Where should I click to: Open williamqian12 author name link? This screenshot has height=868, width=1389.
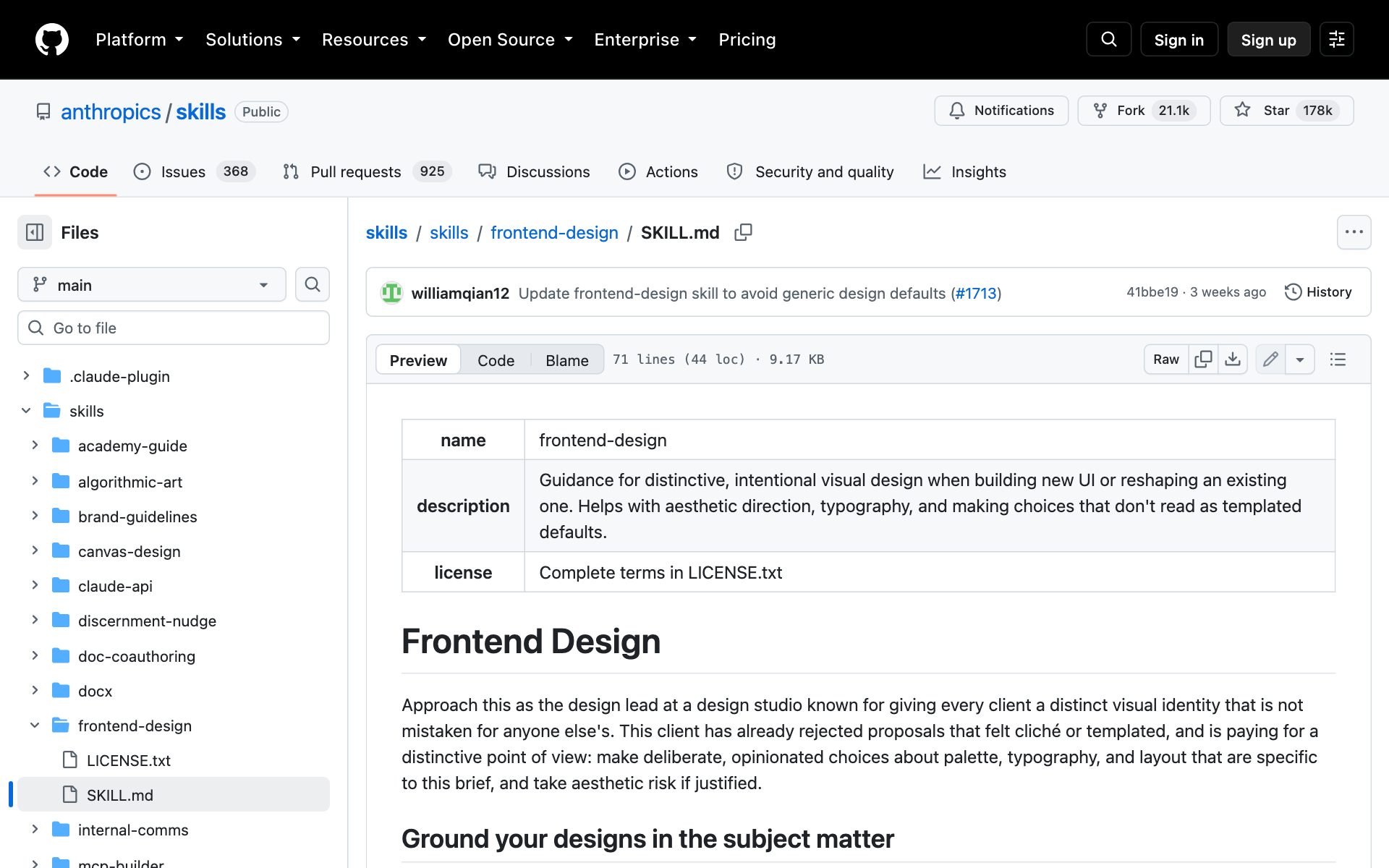(460, 293)
